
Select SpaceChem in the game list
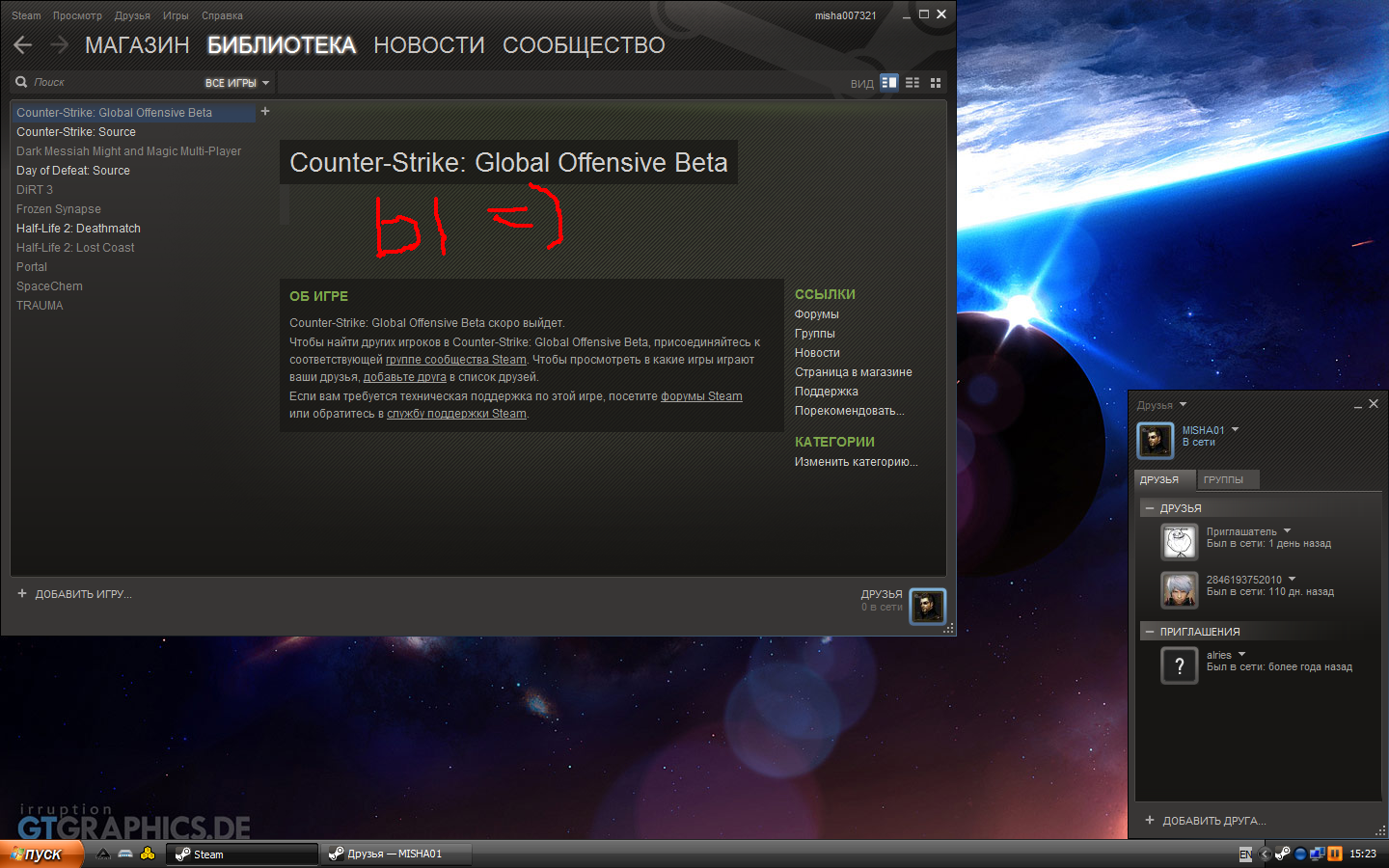tap(50, 286)
